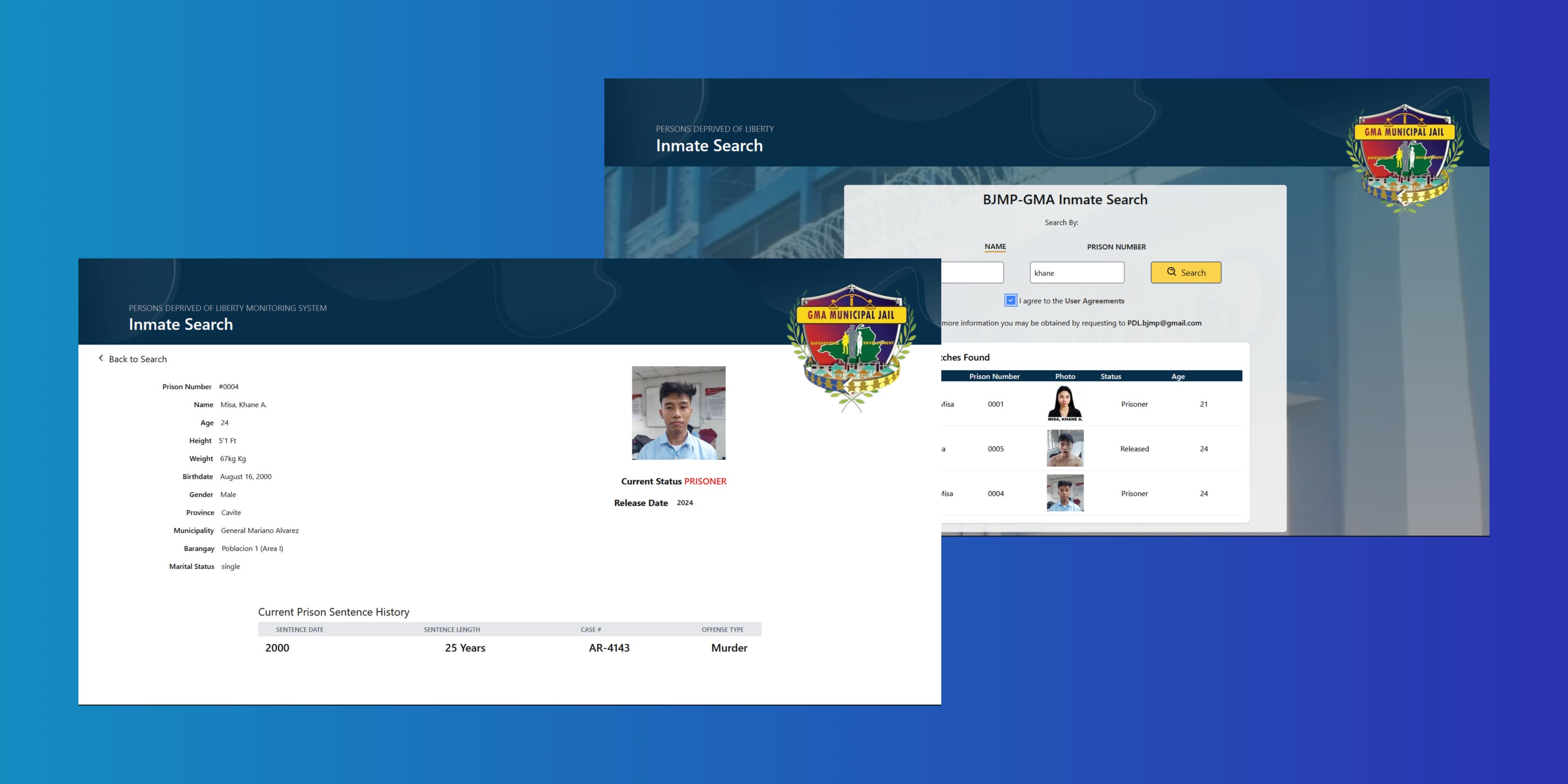Click the inmate photo on the detail page
The width and height of the screenshot is (1568, 784).
coord(679,413)
